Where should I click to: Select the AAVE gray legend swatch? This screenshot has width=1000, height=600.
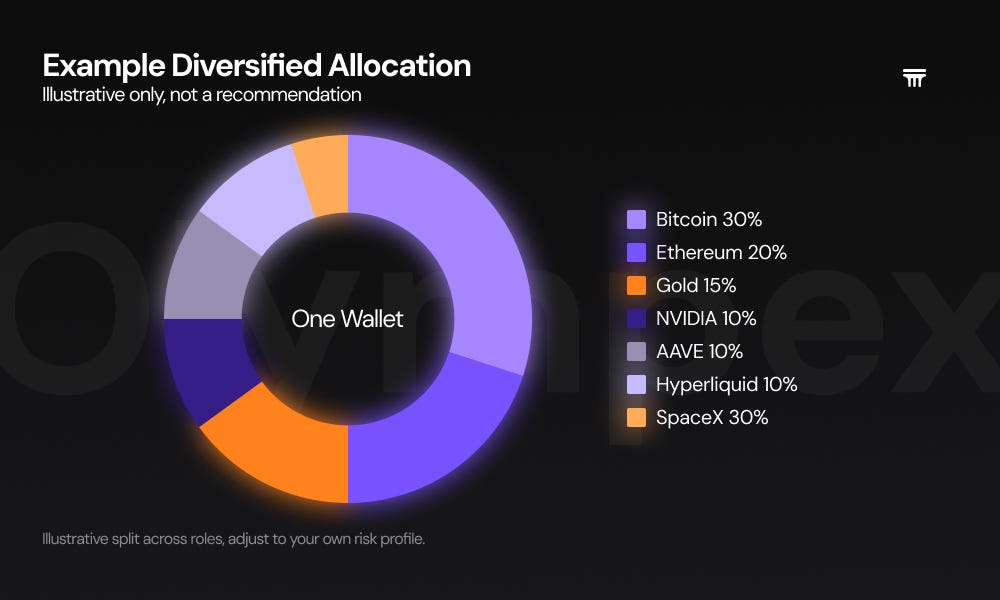pyautogui.click(x=636, y=351)
